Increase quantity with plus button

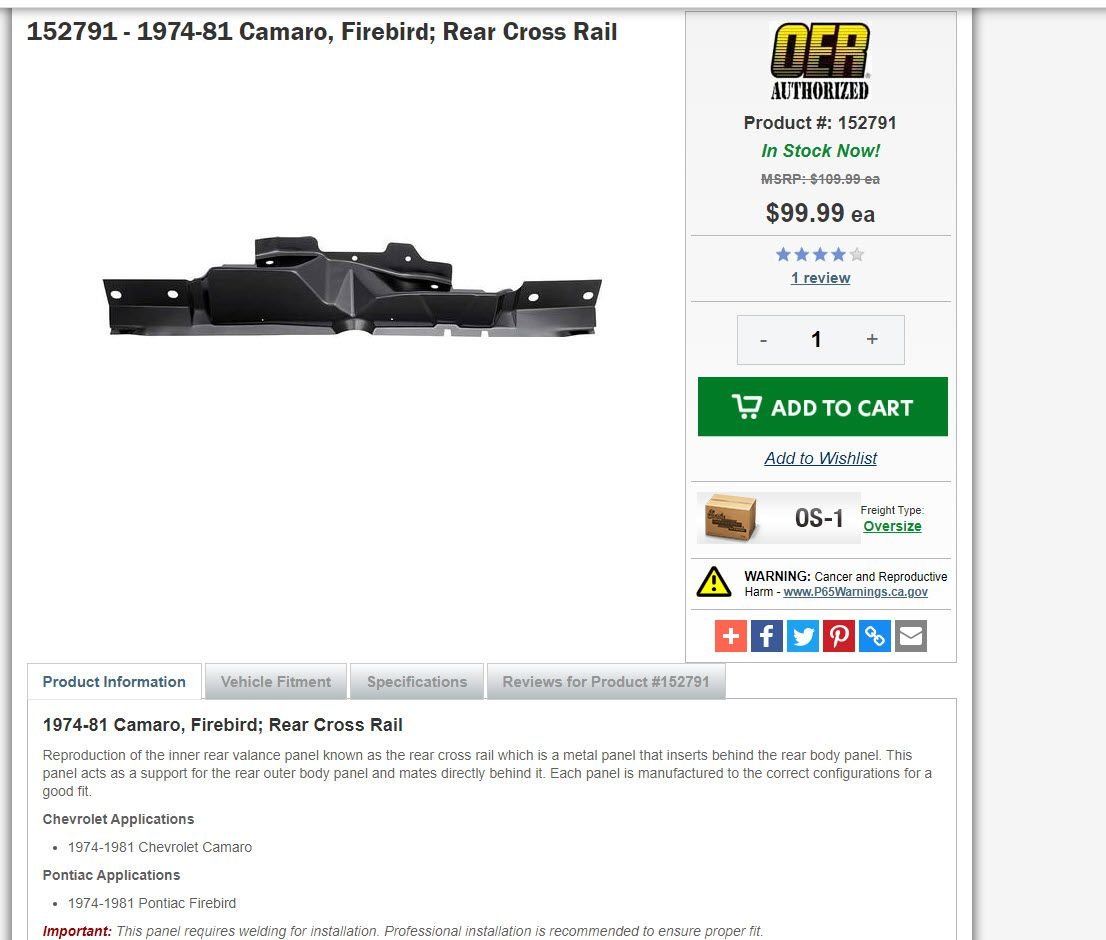pos(872,340)
